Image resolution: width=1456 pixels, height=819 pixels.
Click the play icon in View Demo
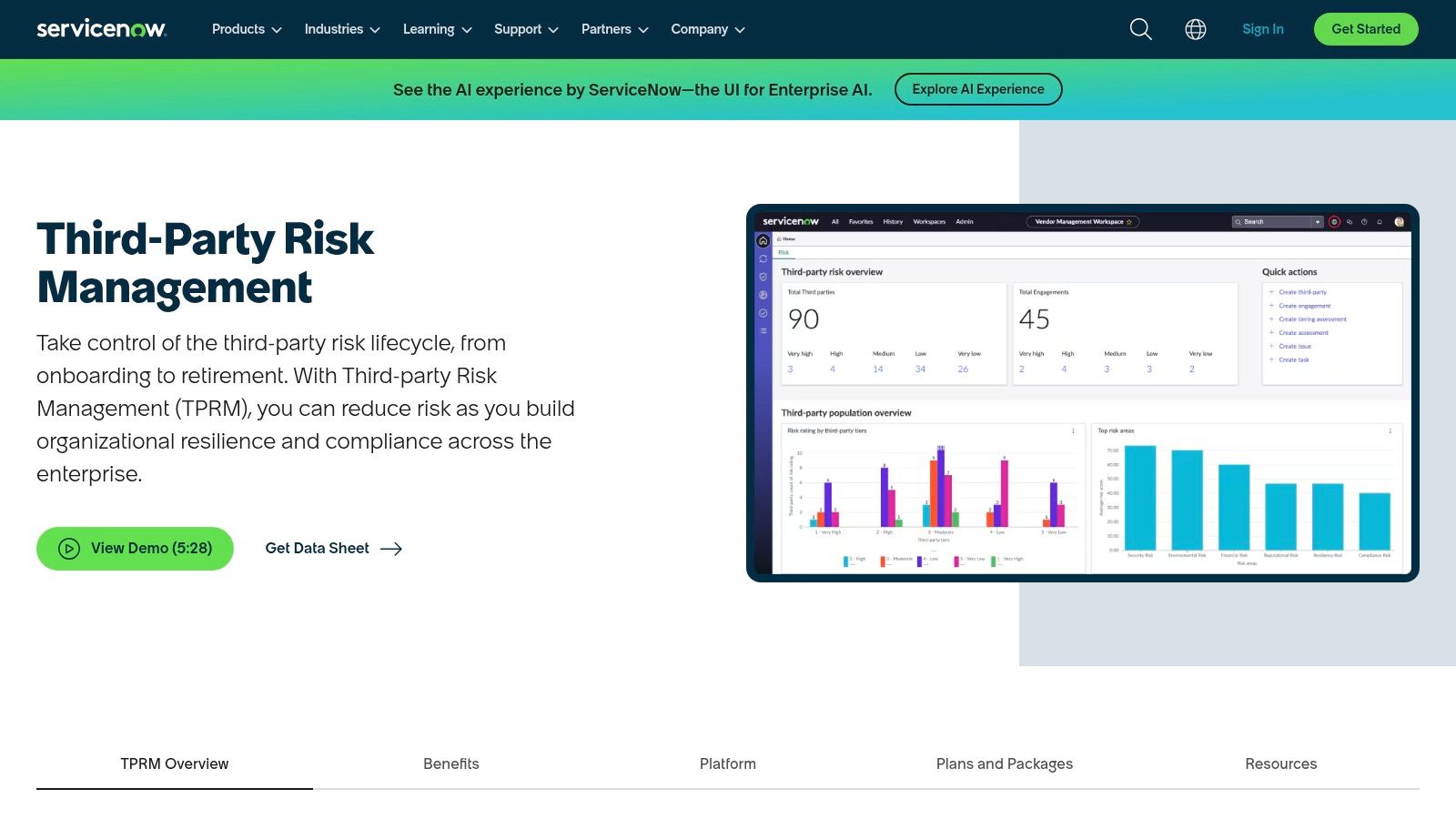(69, 549)
